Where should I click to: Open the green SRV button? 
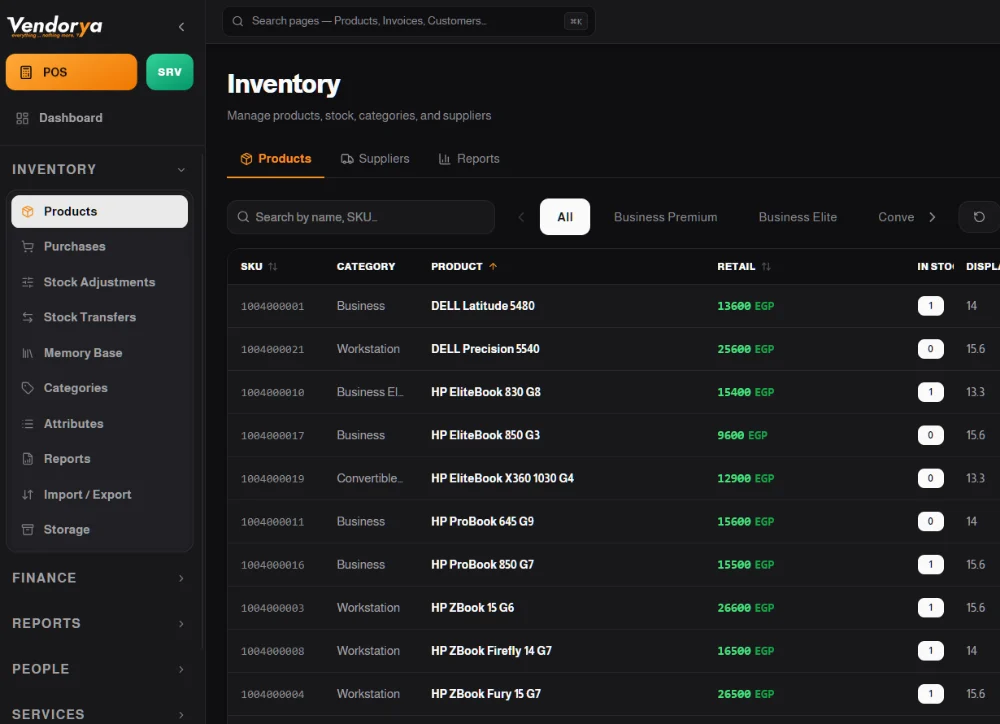pos(170,72)
